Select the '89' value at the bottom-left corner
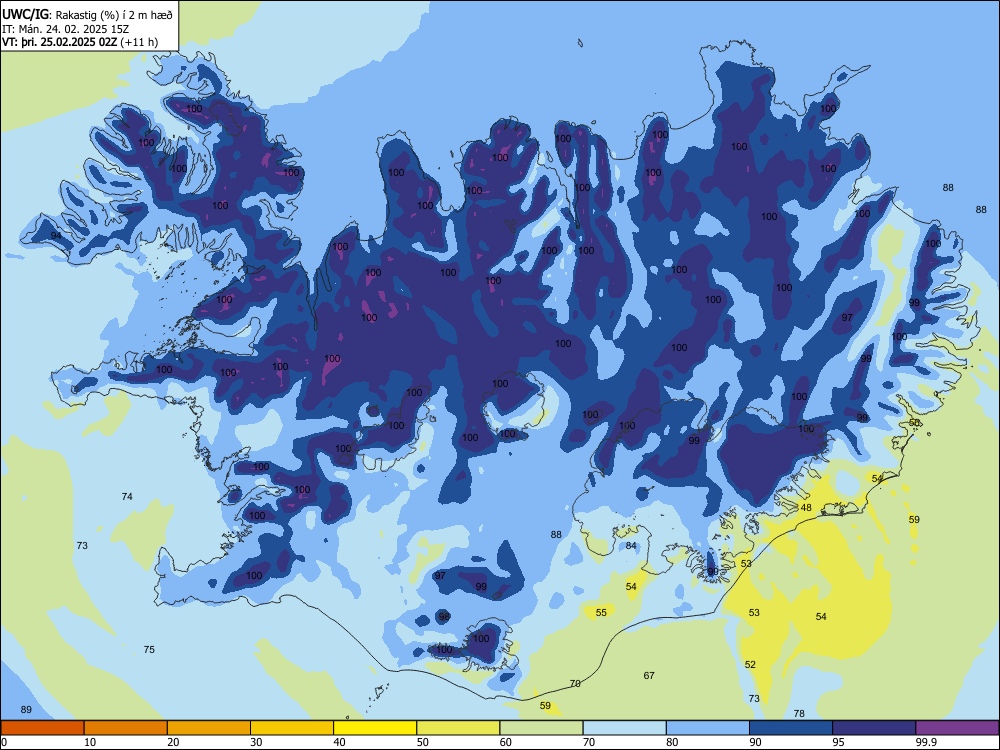The image size is (1000, 750). click(x=26, y=709)
